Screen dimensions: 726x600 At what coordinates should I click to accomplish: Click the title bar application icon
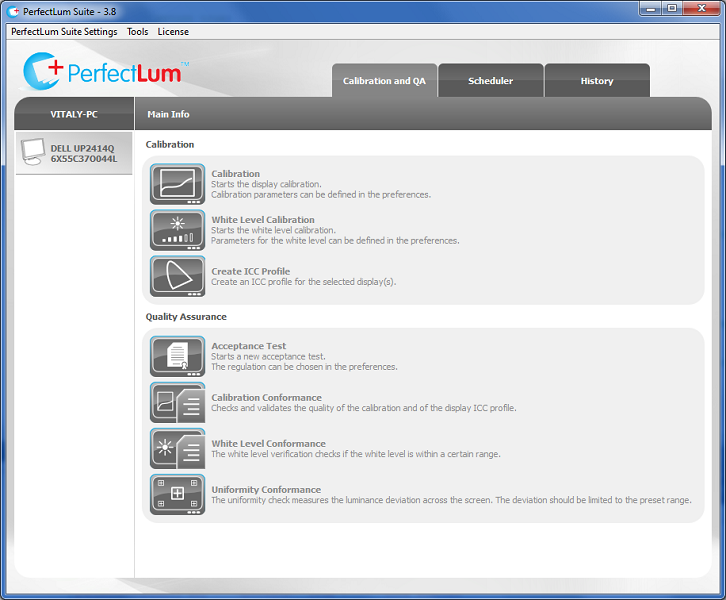click(13, 11)
